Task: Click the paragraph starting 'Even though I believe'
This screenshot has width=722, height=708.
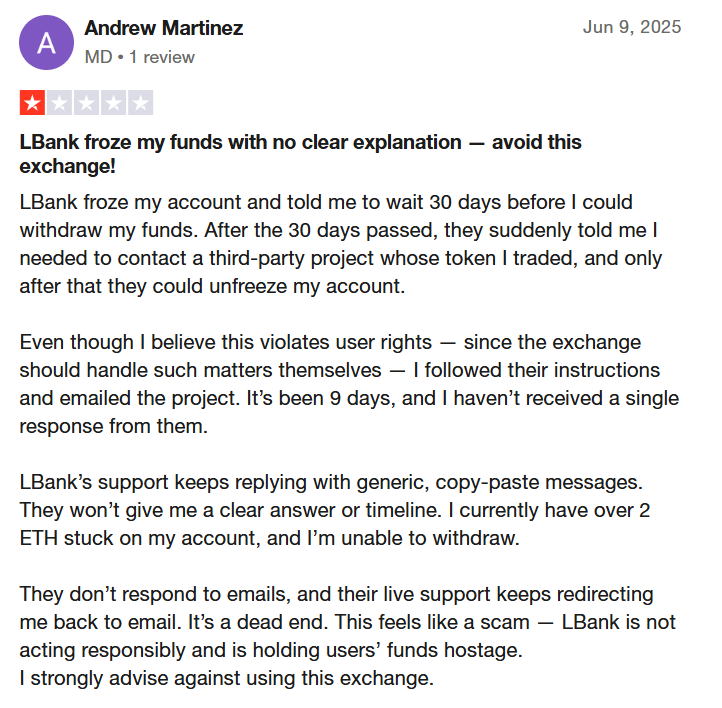Action: coord(349,384)
